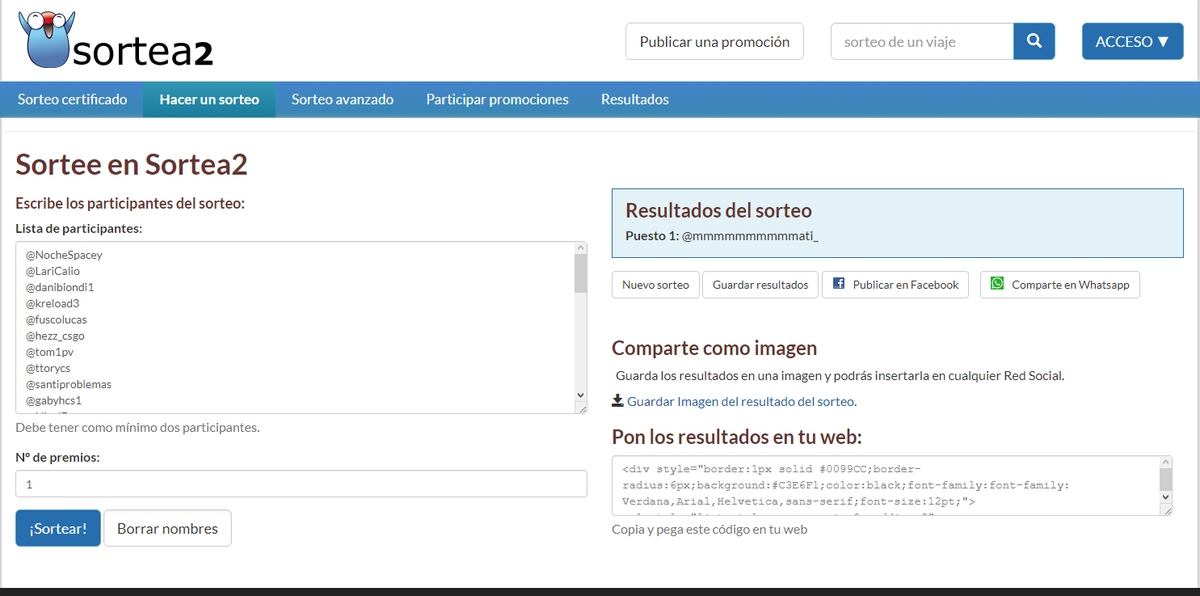Click Guardar resultados button
The width and height of the screenshot is (1200, 596).
pos(760,284)
